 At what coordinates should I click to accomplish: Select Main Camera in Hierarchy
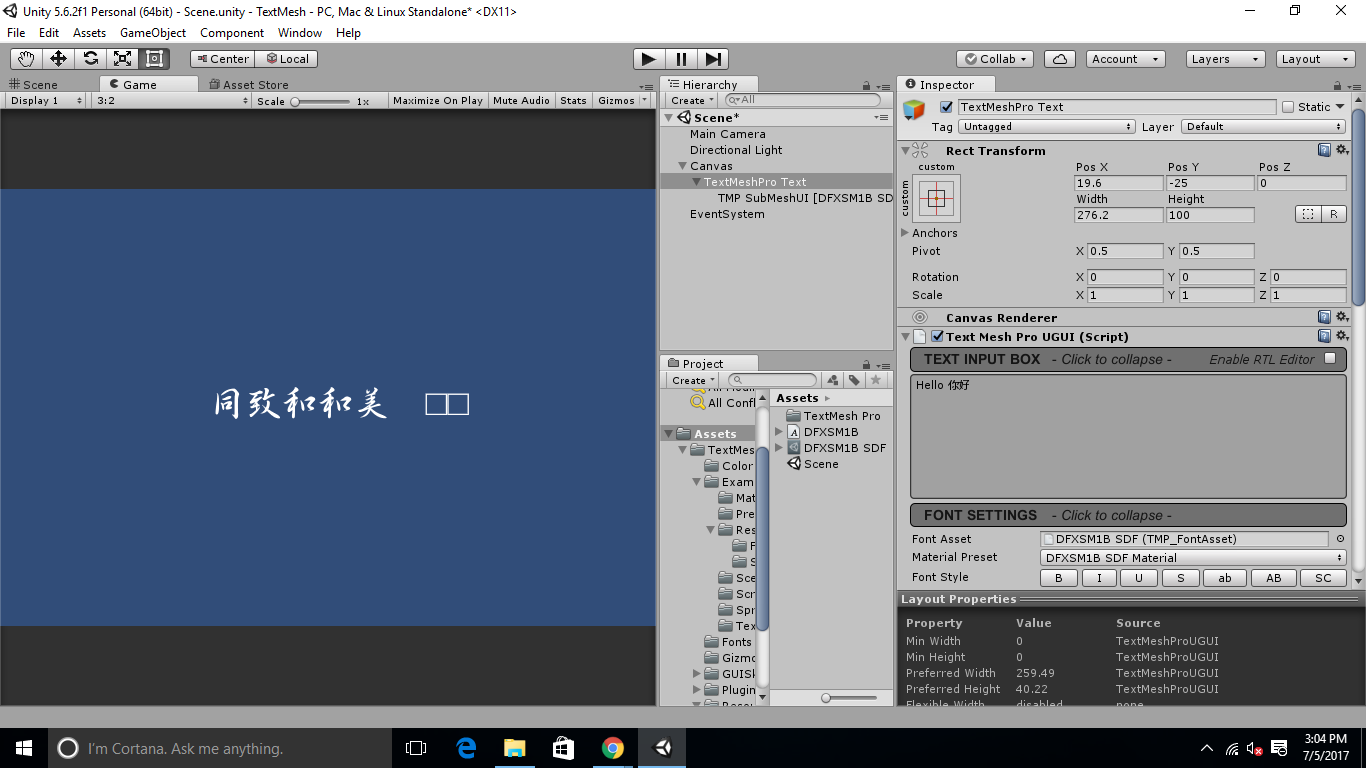click(x=728, y=134)
